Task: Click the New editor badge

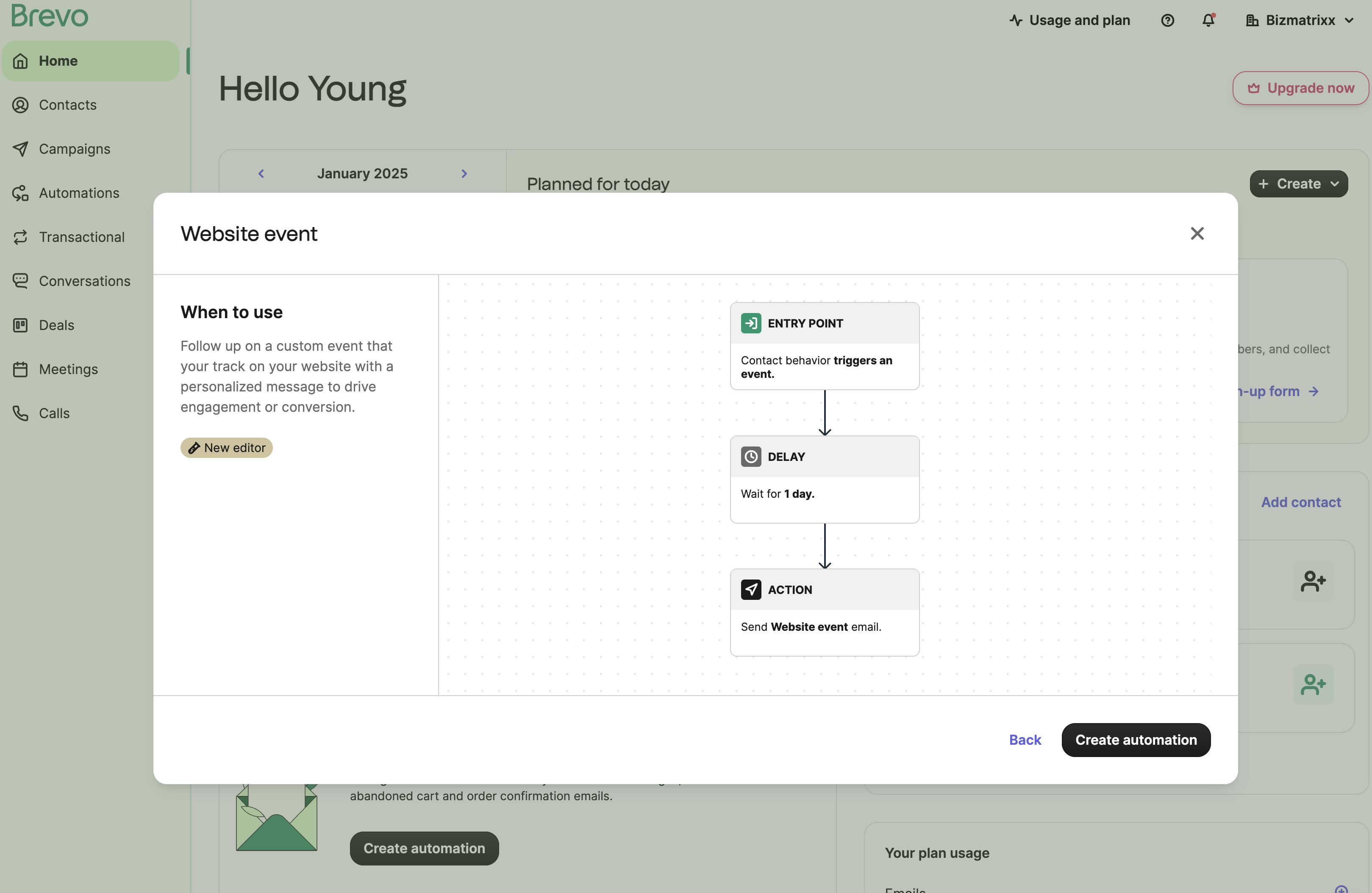Action: tap(227, 448)
